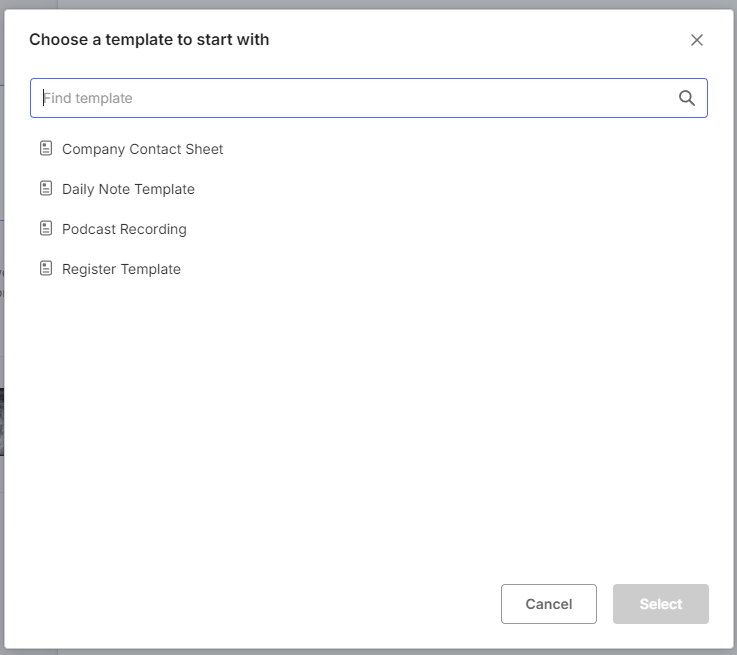This screenshot has height=655, width=737.
Task: Close the template chooser with the X
Action: point(697,40)
